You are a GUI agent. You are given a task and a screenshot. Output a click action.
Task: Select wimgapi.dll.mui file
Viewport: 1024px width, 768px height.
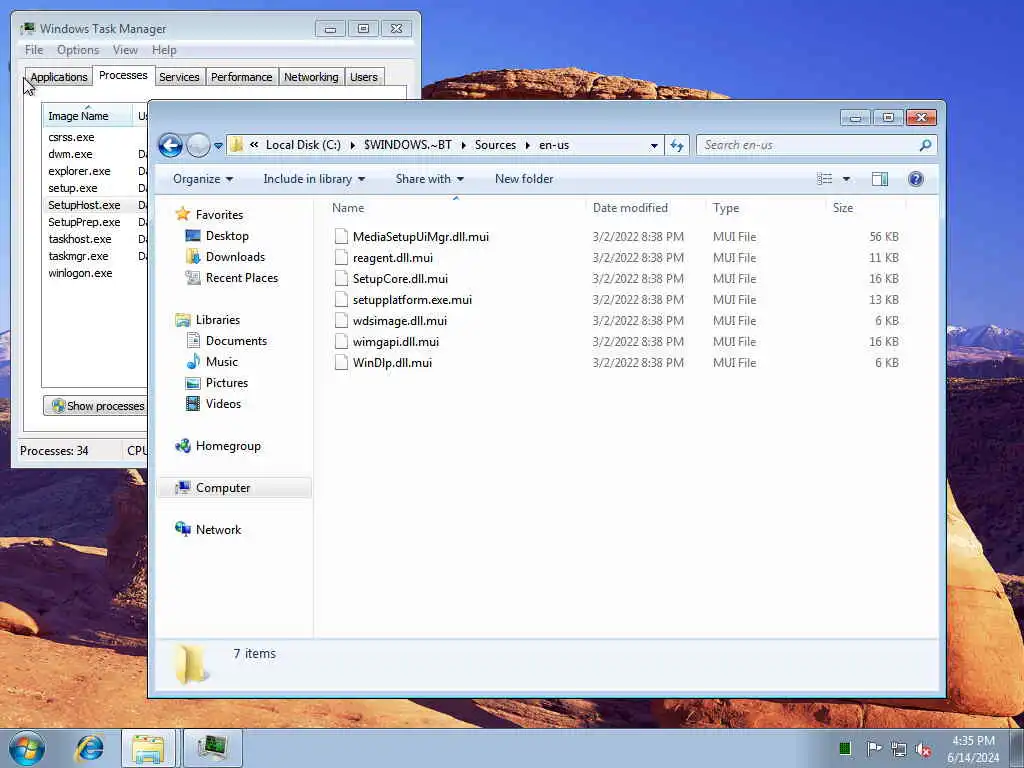396,342
